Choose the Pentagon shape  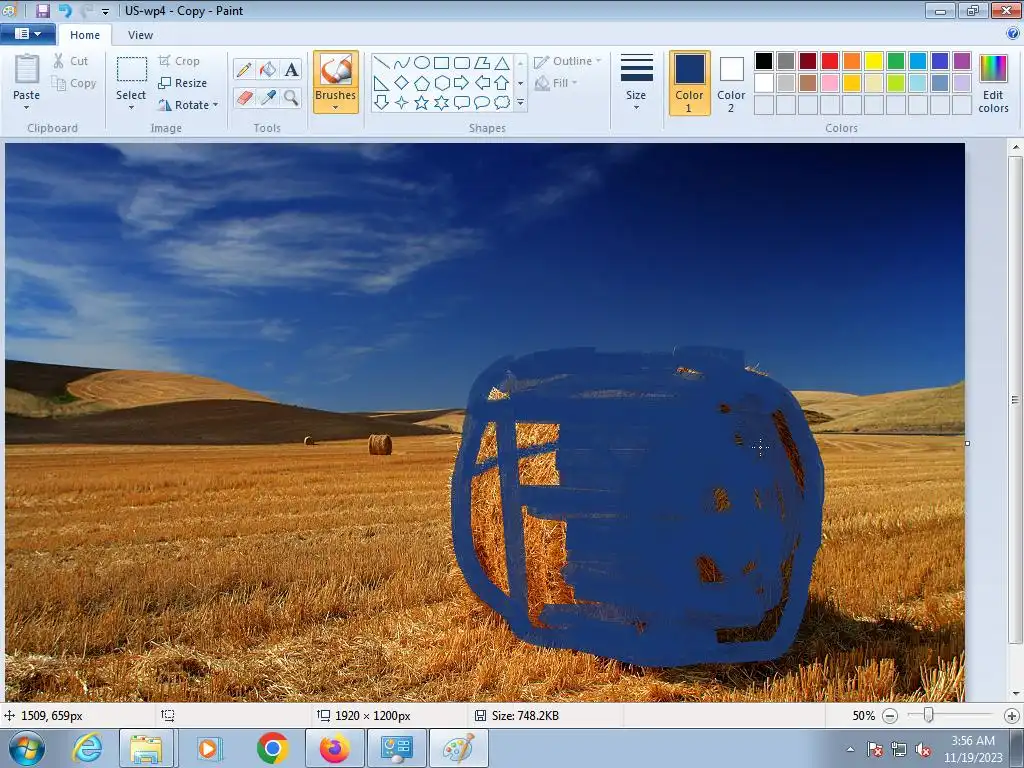[422, 83]
